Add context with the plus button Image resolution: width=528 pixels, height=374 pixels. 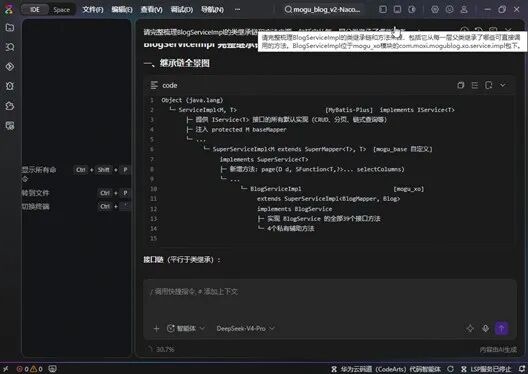(156, 329)
